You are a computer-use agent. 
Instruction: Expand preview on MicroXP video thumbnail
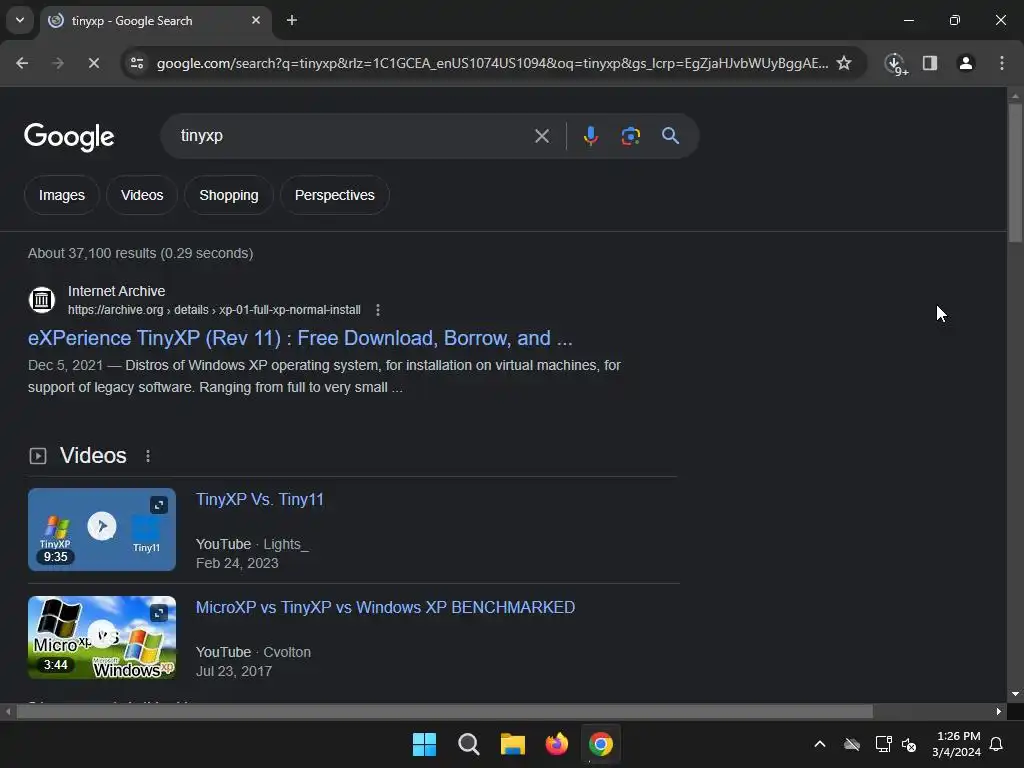point(159,613)
